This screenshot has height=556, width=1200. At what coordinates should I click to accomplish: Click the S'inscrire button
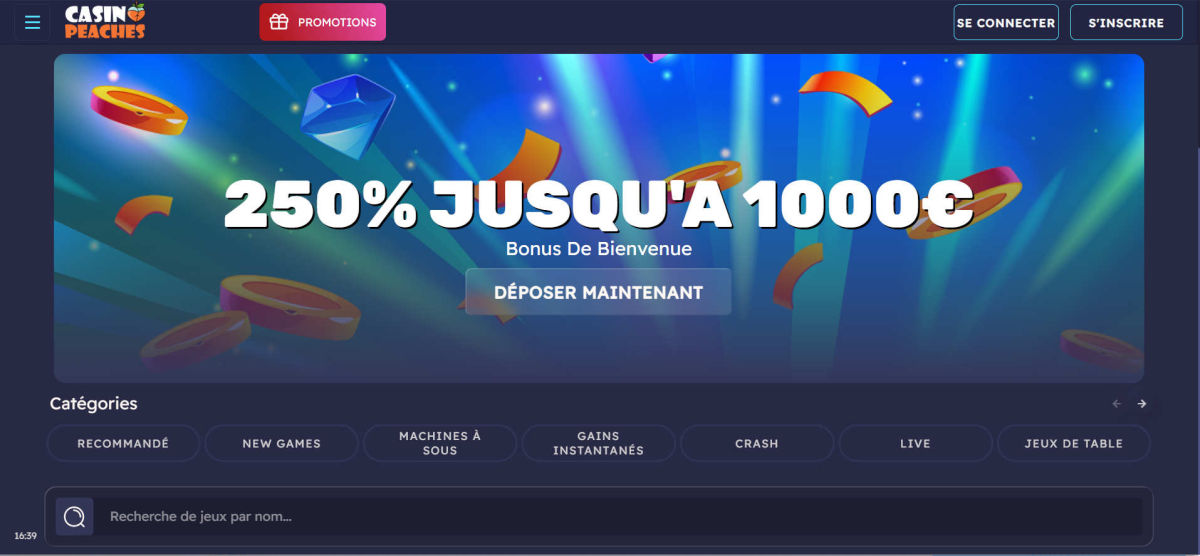pos(1126,22)
